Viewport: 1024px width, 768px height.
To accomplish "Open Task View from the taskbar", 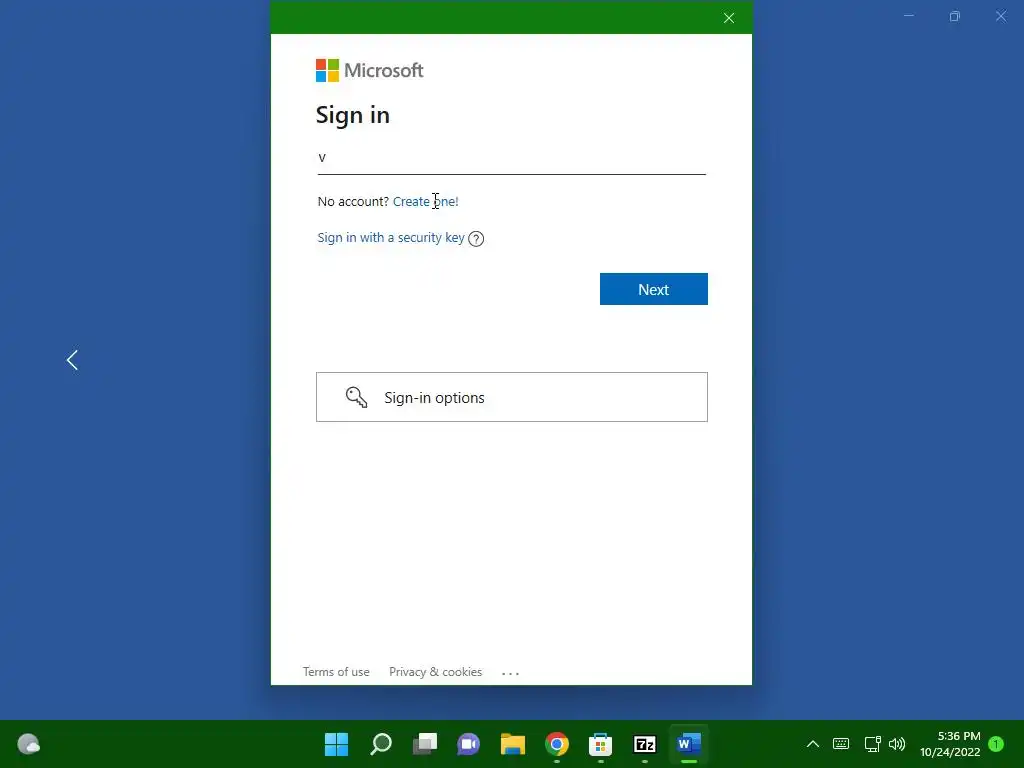I will pyautogui.click(x=424, y=744).
